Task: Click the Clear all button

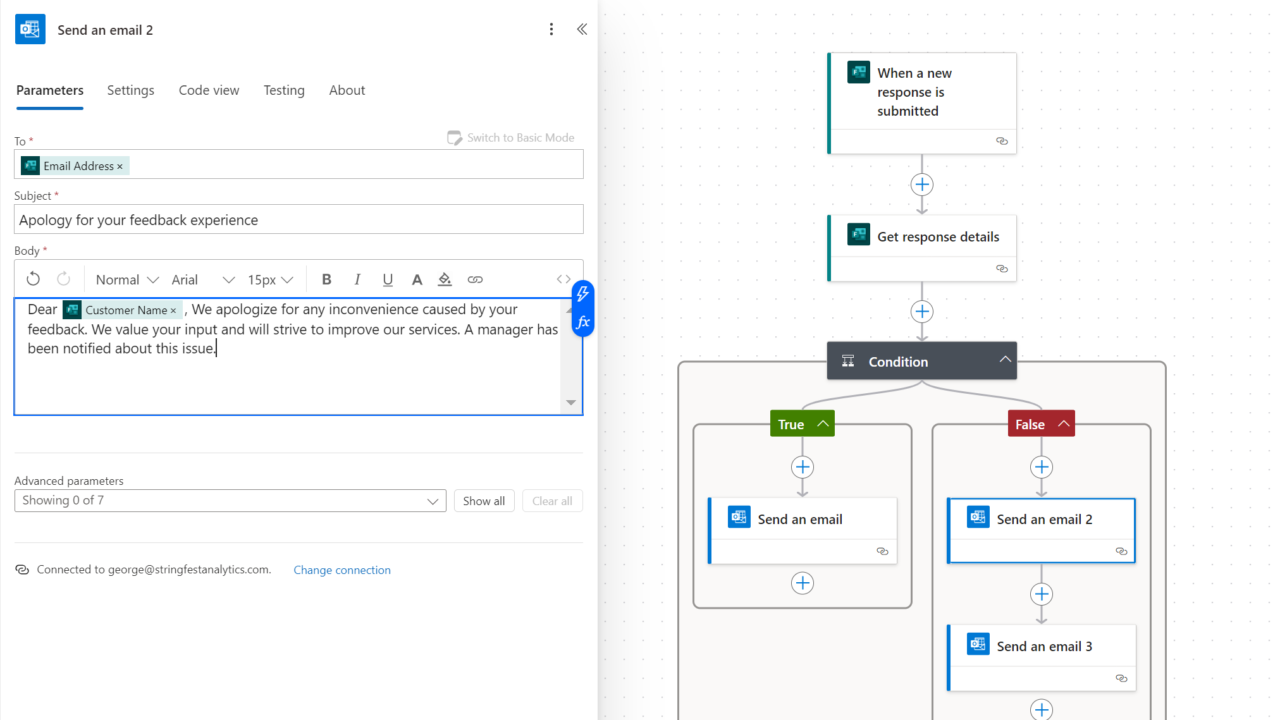Action: click(x=552, y=501)
